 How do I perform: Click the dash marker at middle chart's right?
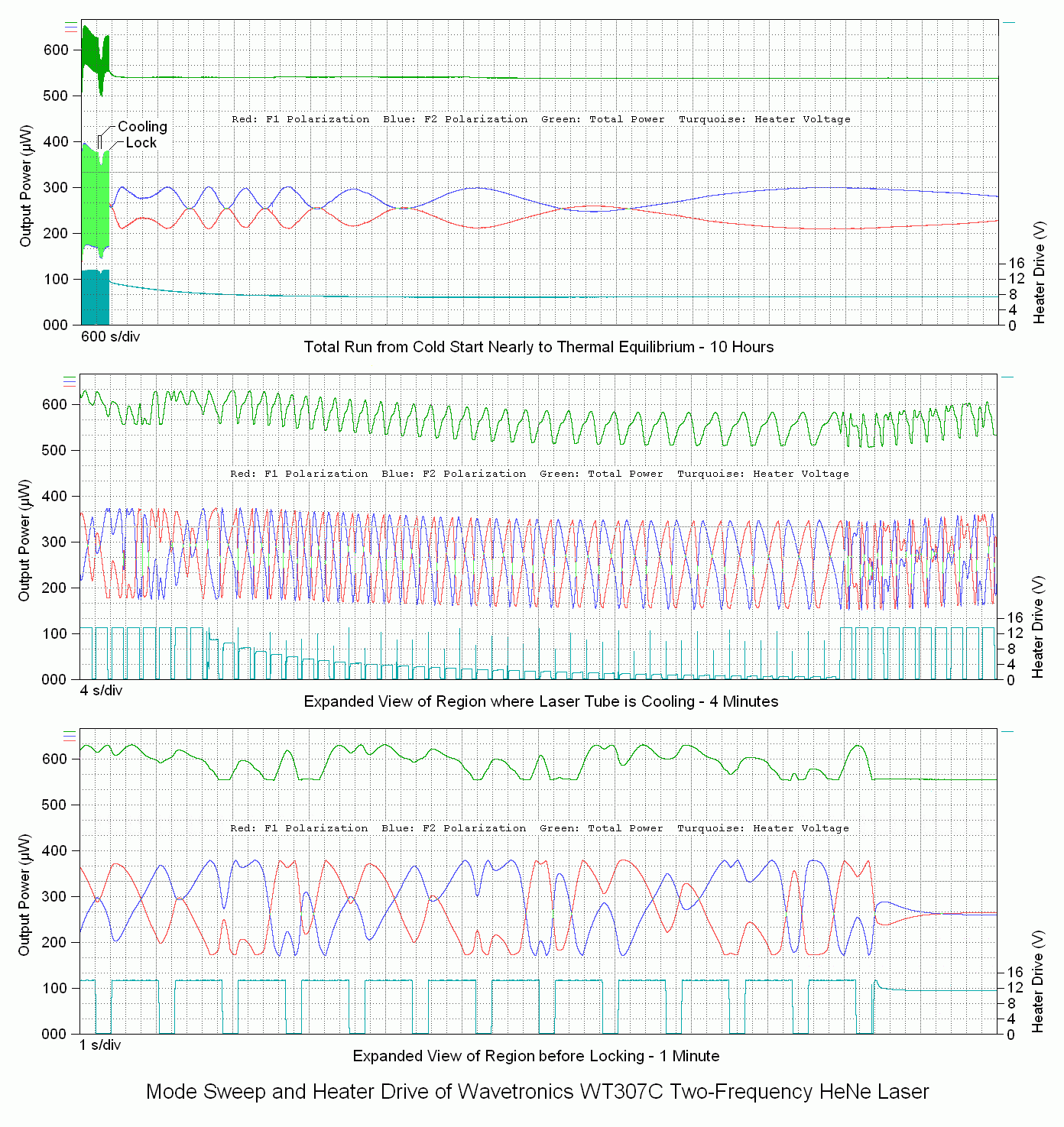point(1007,377)
